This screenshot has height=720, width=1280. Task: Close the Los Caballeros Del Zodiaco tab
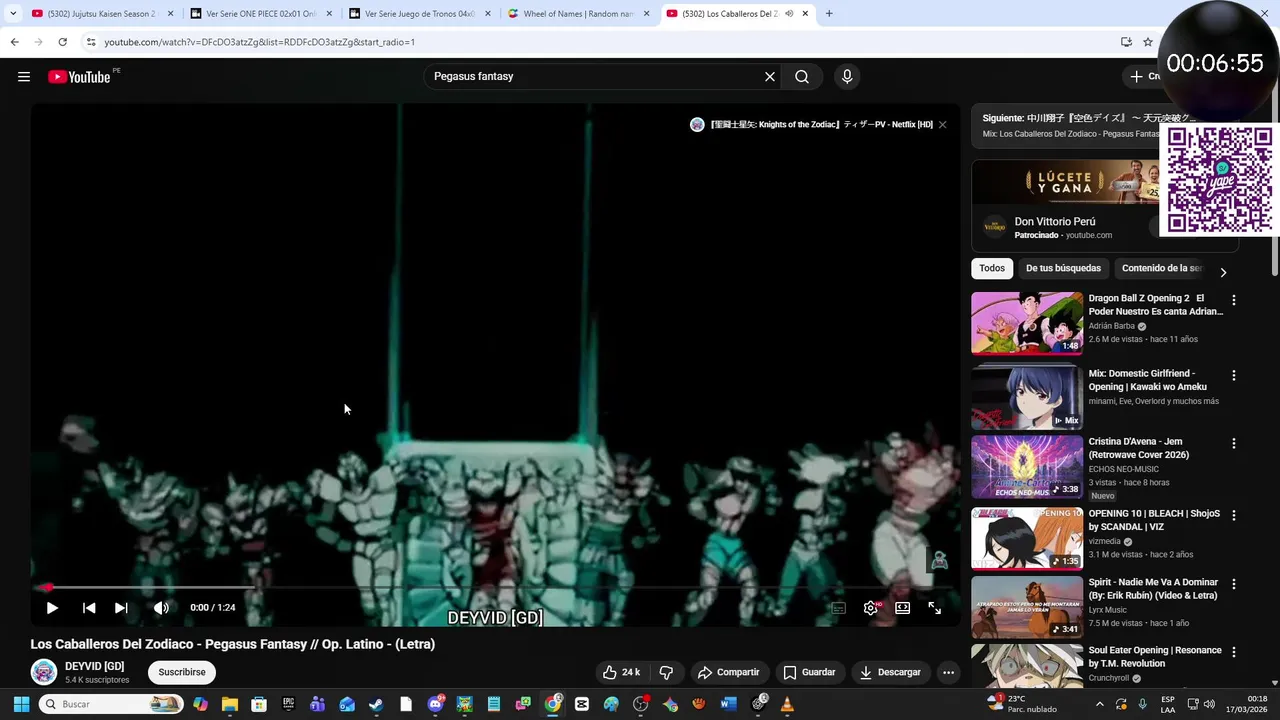pyautogui.click(x=805, y=14)
